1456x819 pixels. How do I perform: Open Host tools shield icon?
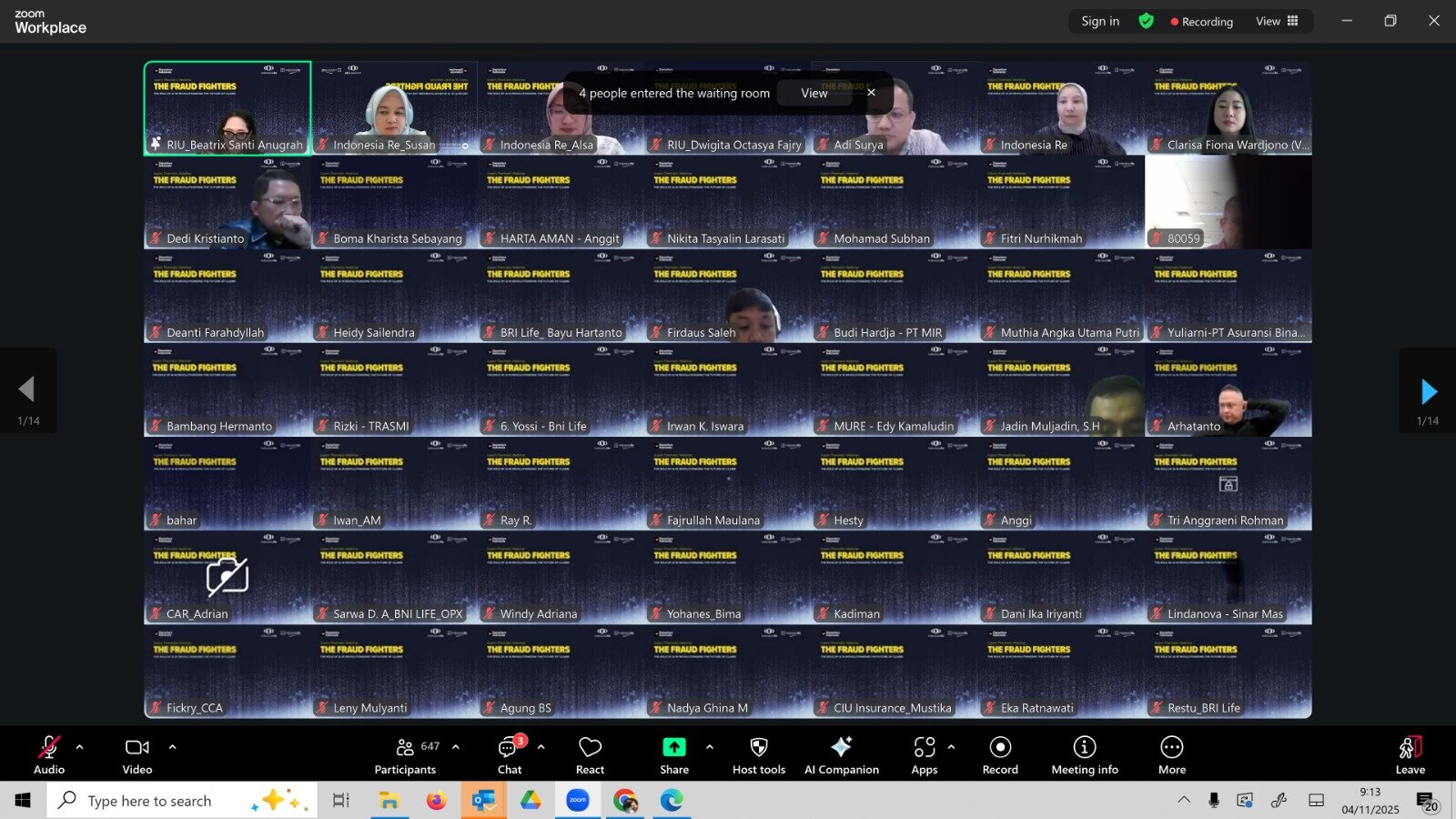point(758,755)
